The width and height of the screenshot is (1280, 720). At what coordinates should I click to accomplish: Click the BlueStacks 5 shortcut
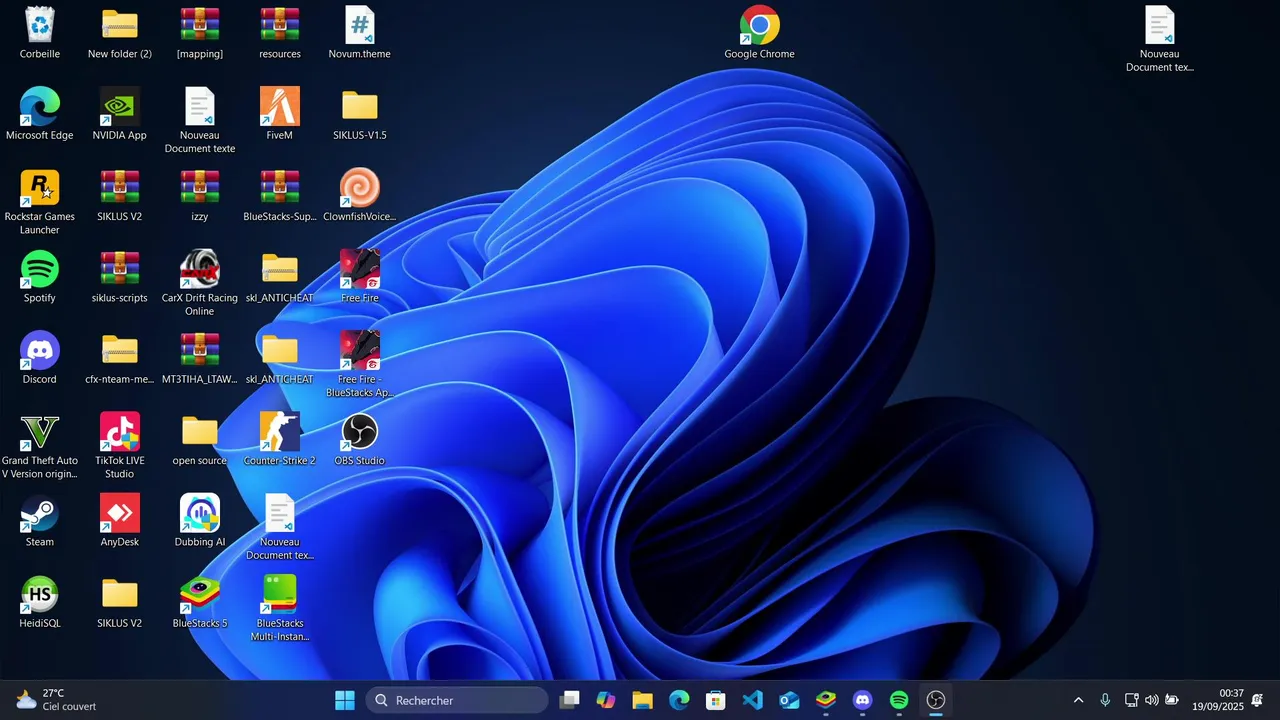click(x=200, y=594)
